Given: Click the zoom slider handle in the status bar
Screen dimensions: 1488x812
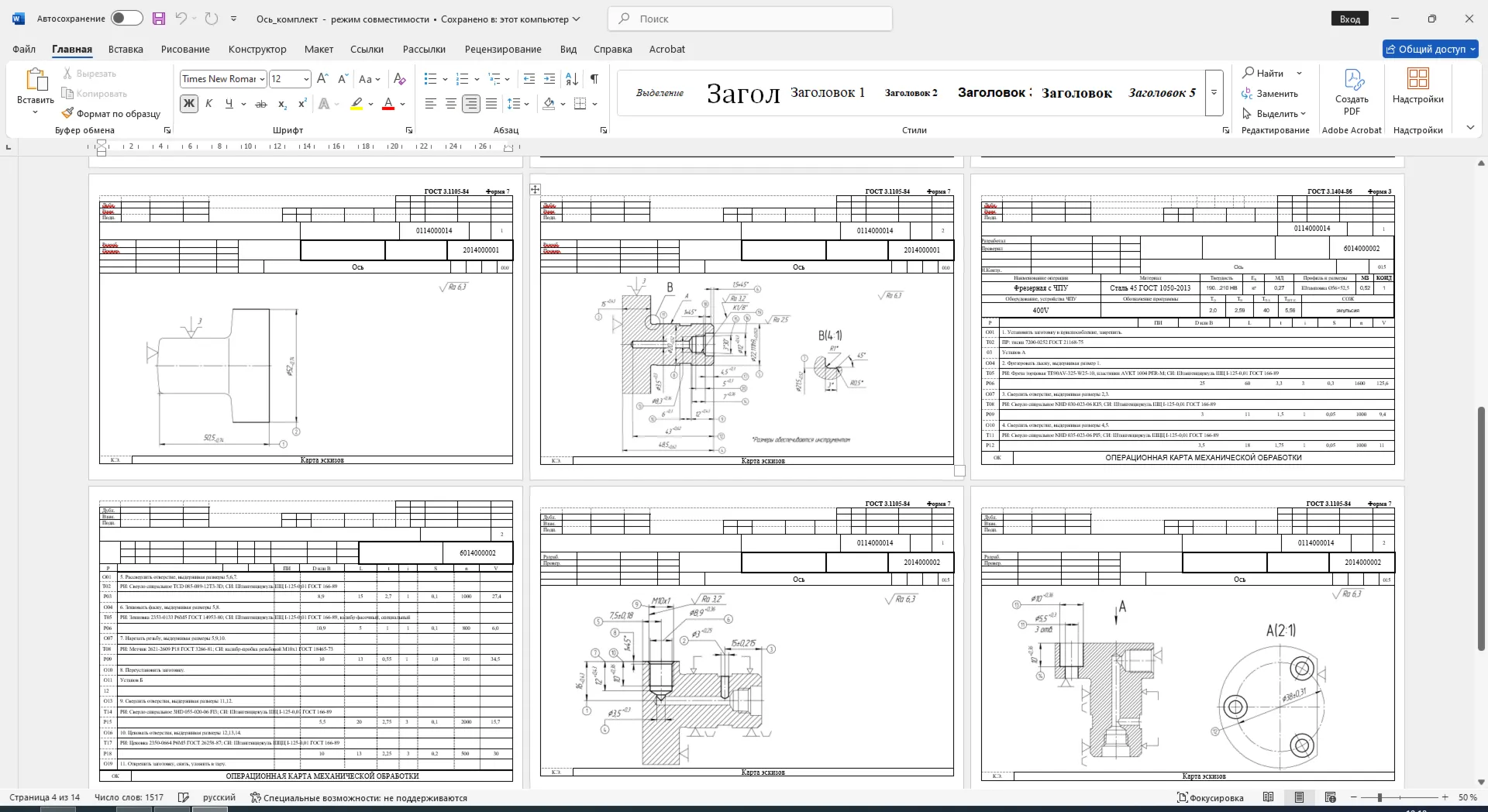Looking at the screenshot, I should 1379,797.
